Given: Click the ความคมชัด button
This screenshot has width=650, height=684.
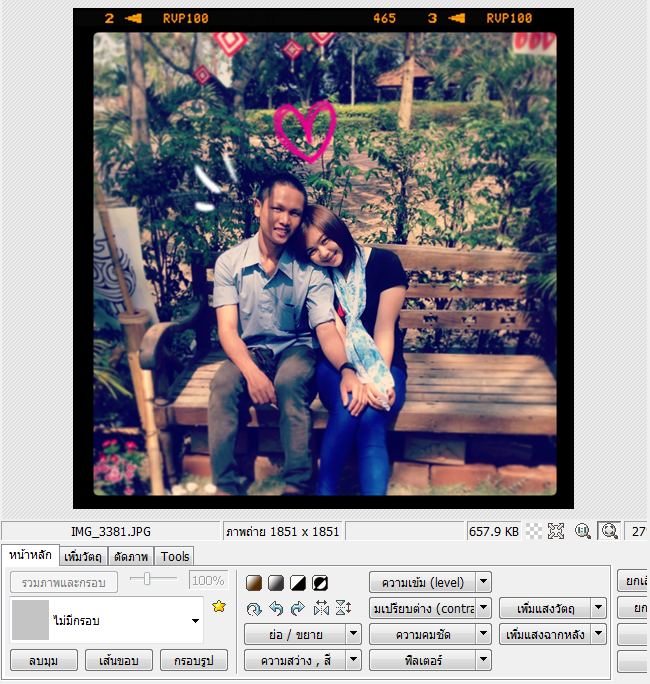Looking at the screenshot, I should coord(421,634).
